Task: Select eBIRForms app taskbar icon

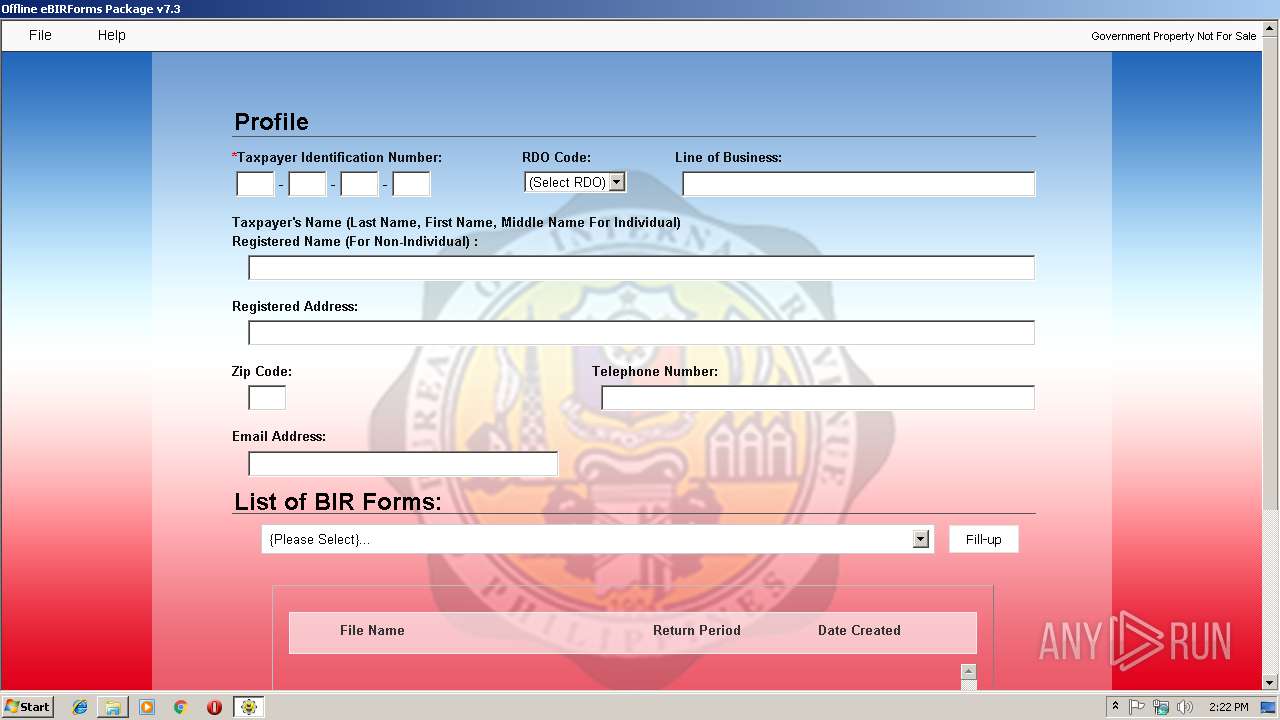Action: tap(248, 707)
